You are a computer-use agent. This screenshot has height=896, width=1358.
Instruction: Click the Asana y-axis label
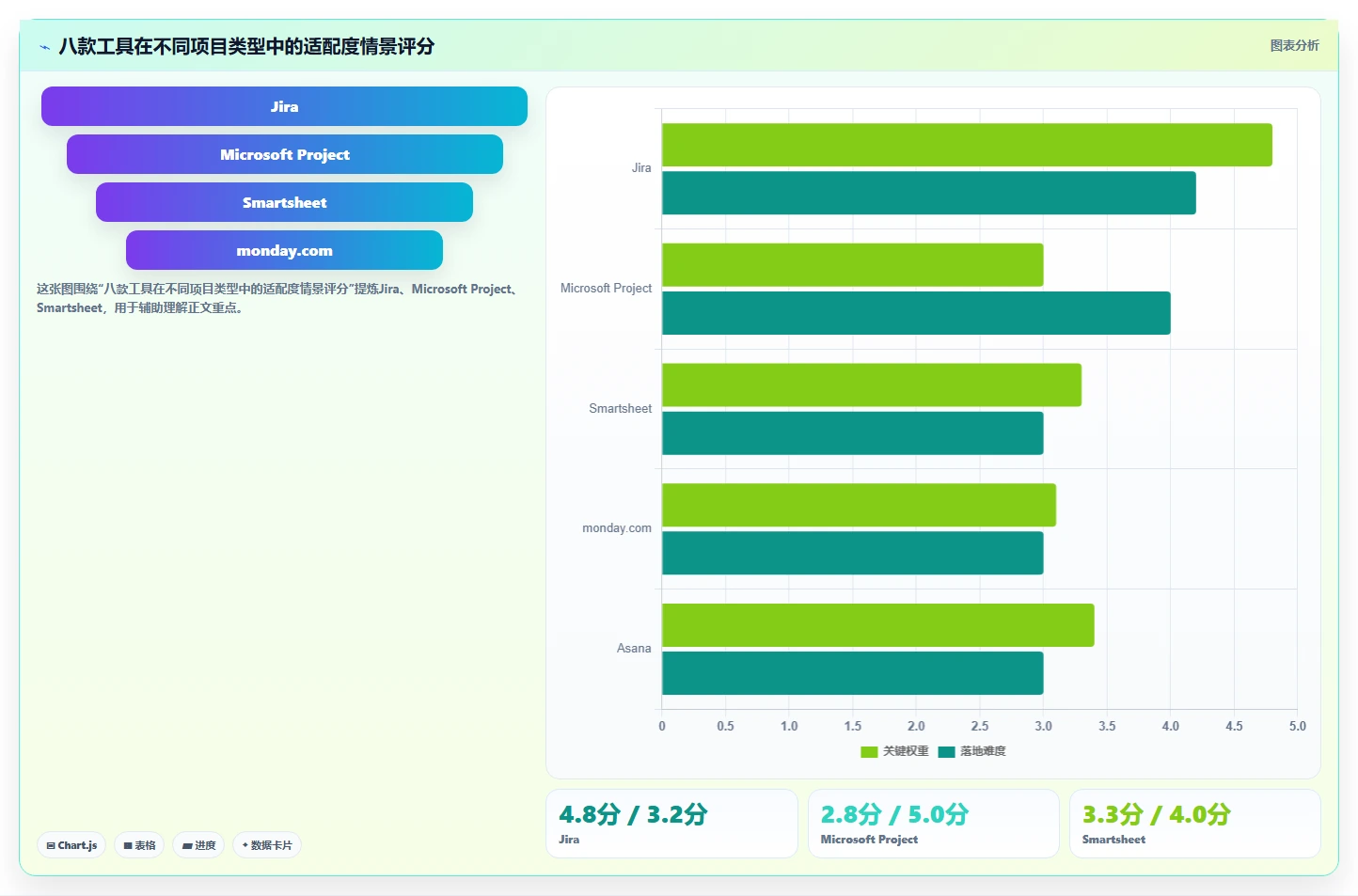634,649
